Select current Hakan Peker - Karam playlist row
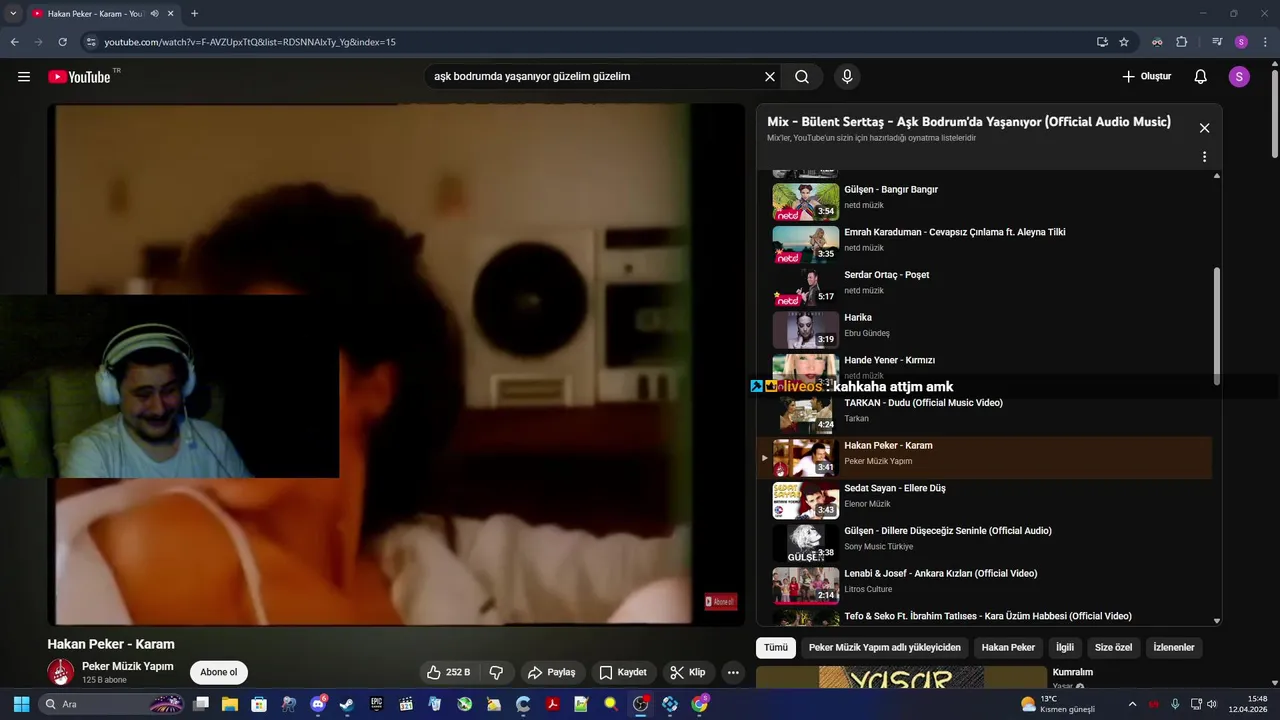Screen dimensions: 1280x720 coord(985,458)
